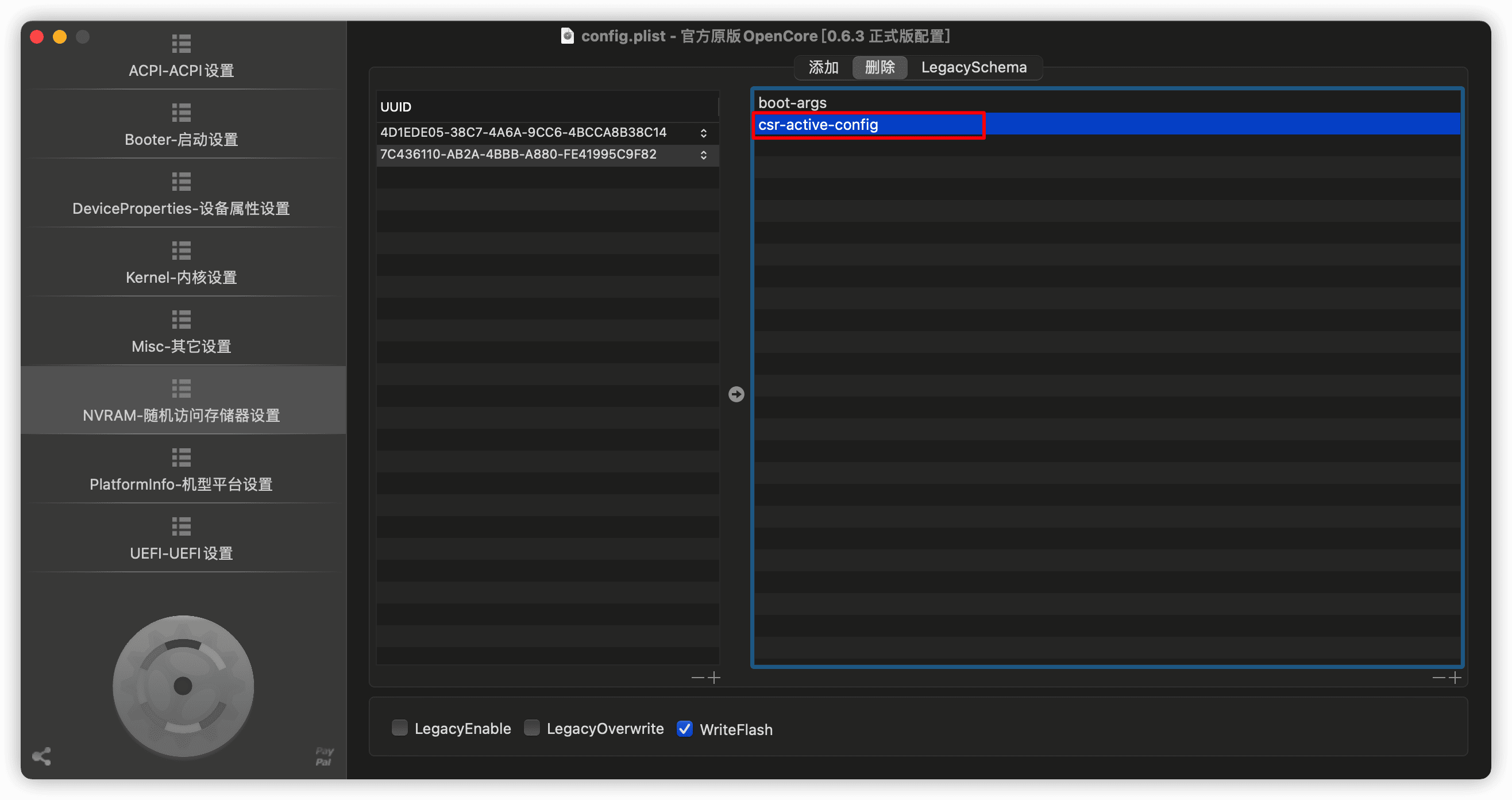Remove the selected row from the UUID list

click(x=698, y=678)
